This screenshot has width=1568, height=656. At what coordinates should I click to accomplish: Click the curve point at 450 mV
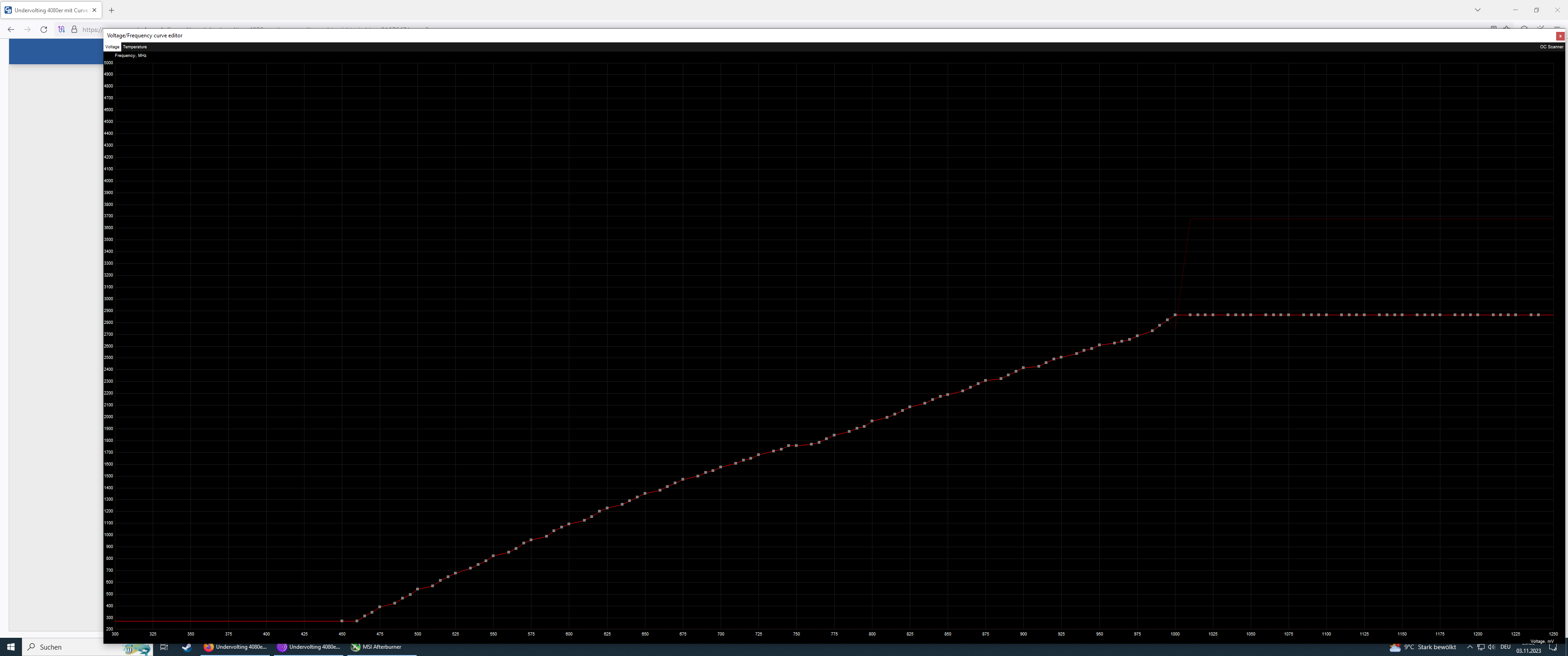[x=341, y=621]
